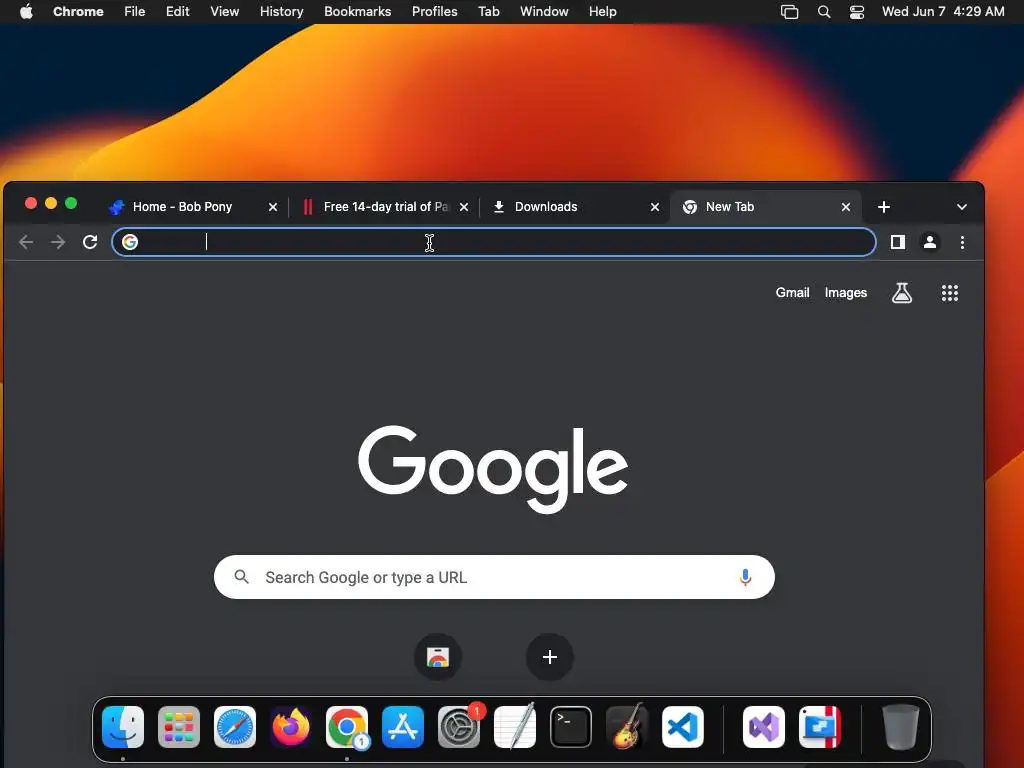Add a shortcut with the plus tile

550,656
